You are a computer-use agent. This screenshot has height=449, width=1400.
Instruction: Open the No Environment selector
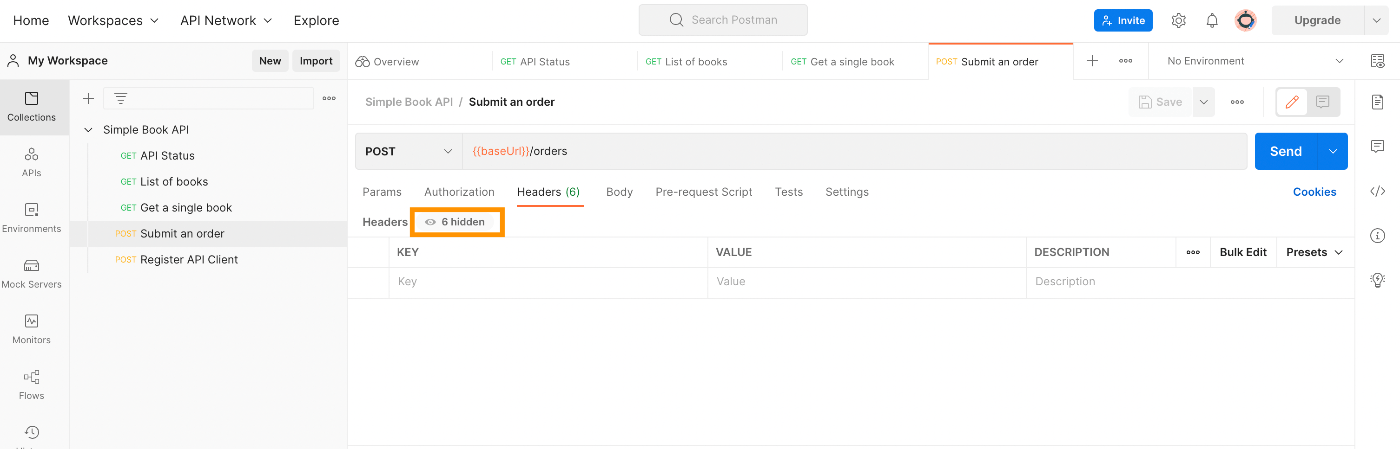(1255, 61)
